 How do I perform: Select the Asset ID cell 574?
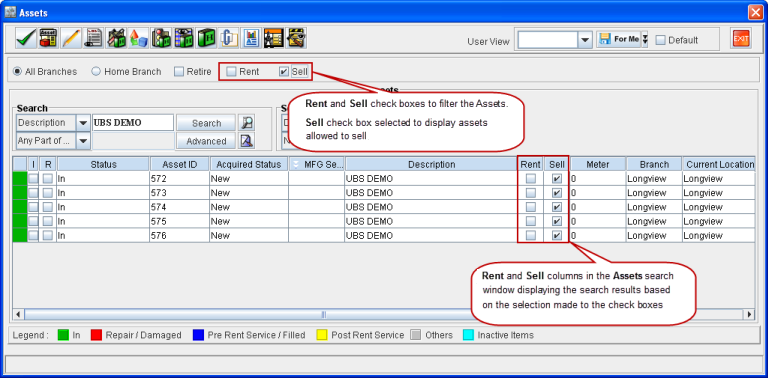pyautogui.click(x=180, y=207)
